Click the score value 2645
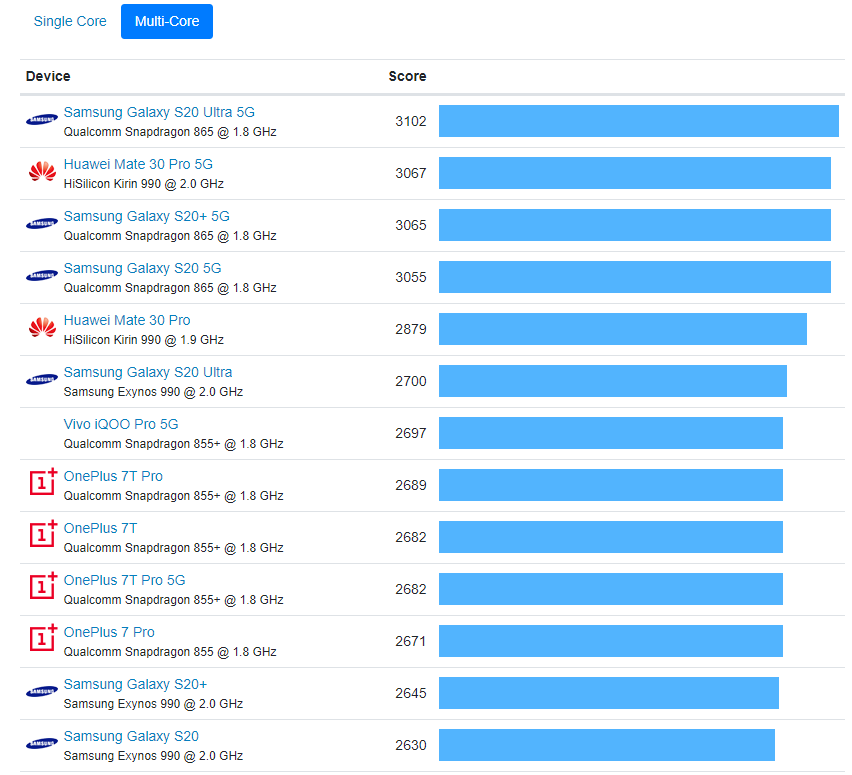 click(x=411, y=693)
